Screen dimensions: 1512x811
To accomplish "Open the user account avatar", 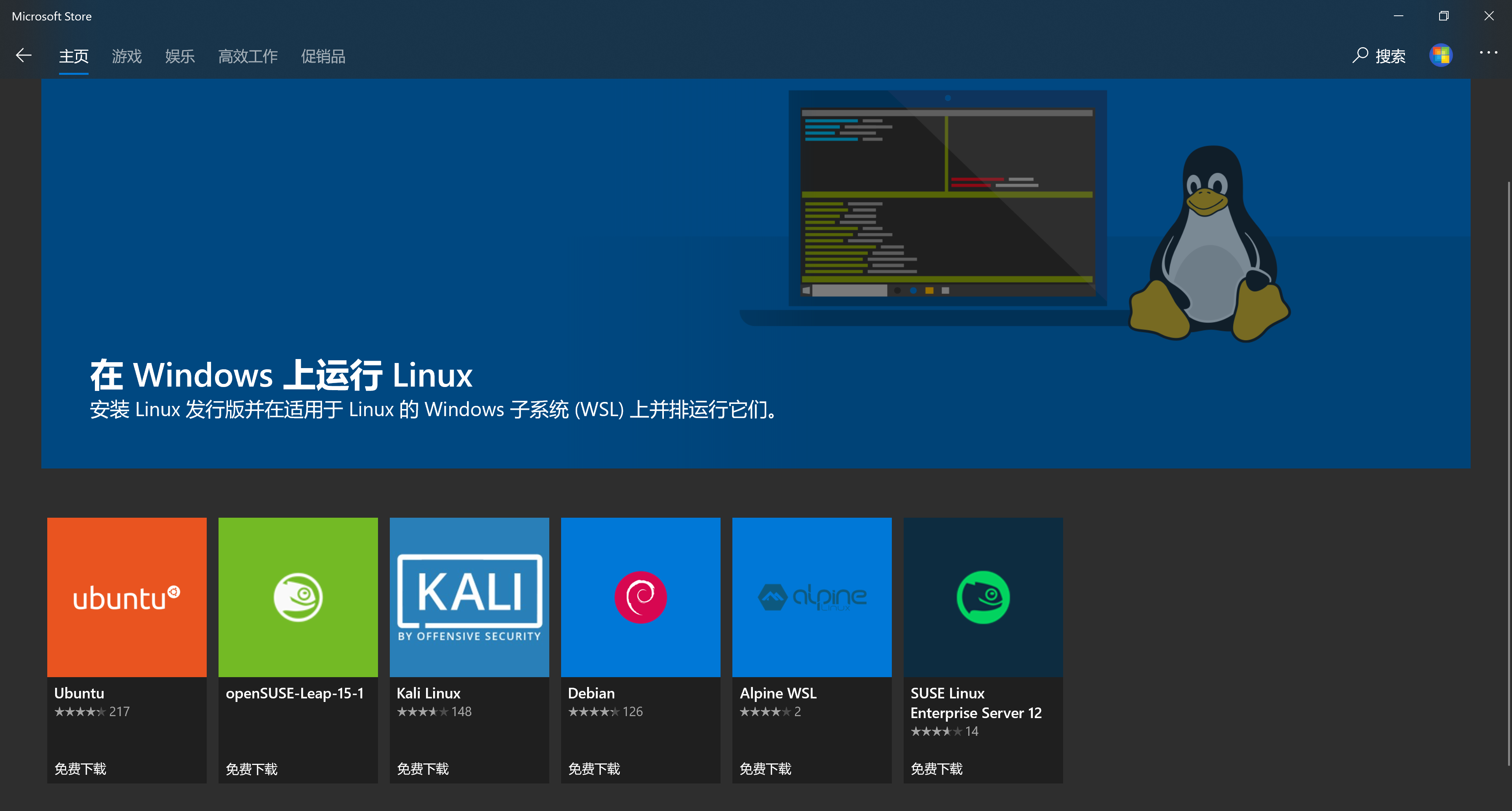I will click(1441, 56).
